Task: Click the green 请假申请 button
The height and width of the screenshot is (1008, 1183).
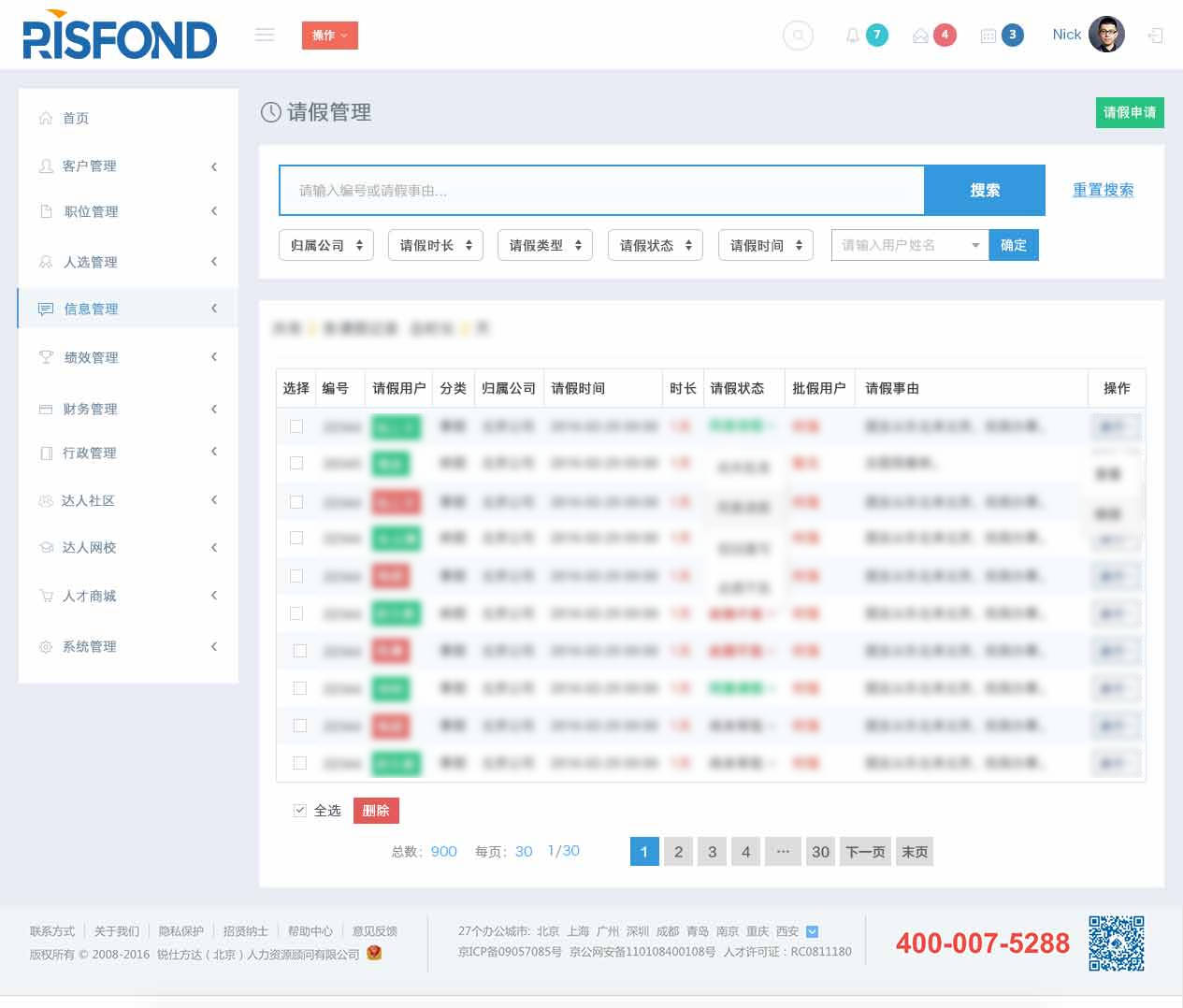Action: [x=1129, y=112]
